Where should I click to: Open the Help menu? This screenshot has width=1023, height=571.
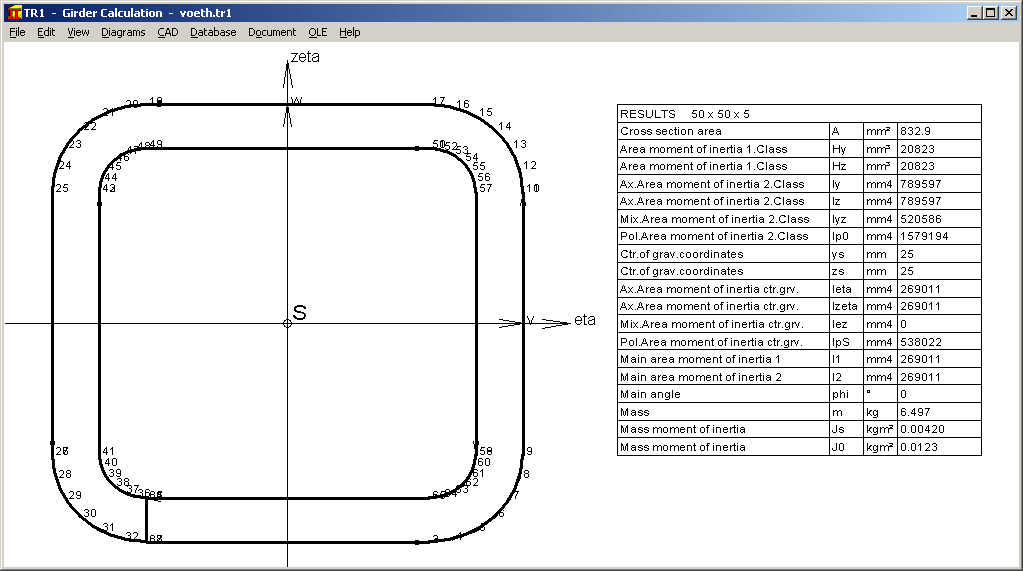pyautogui.click(x=349, y=32)
